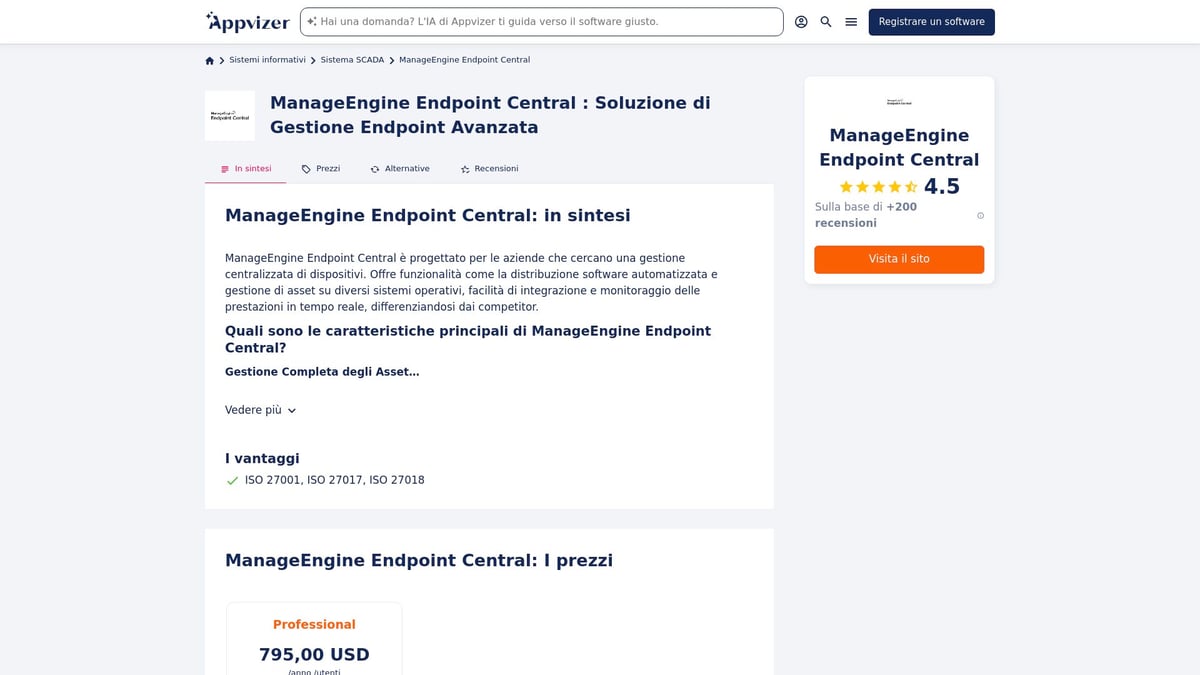The image size is (1200, 675).
Task: Click the Alternative refresh icon
Action: pos(374,168)
